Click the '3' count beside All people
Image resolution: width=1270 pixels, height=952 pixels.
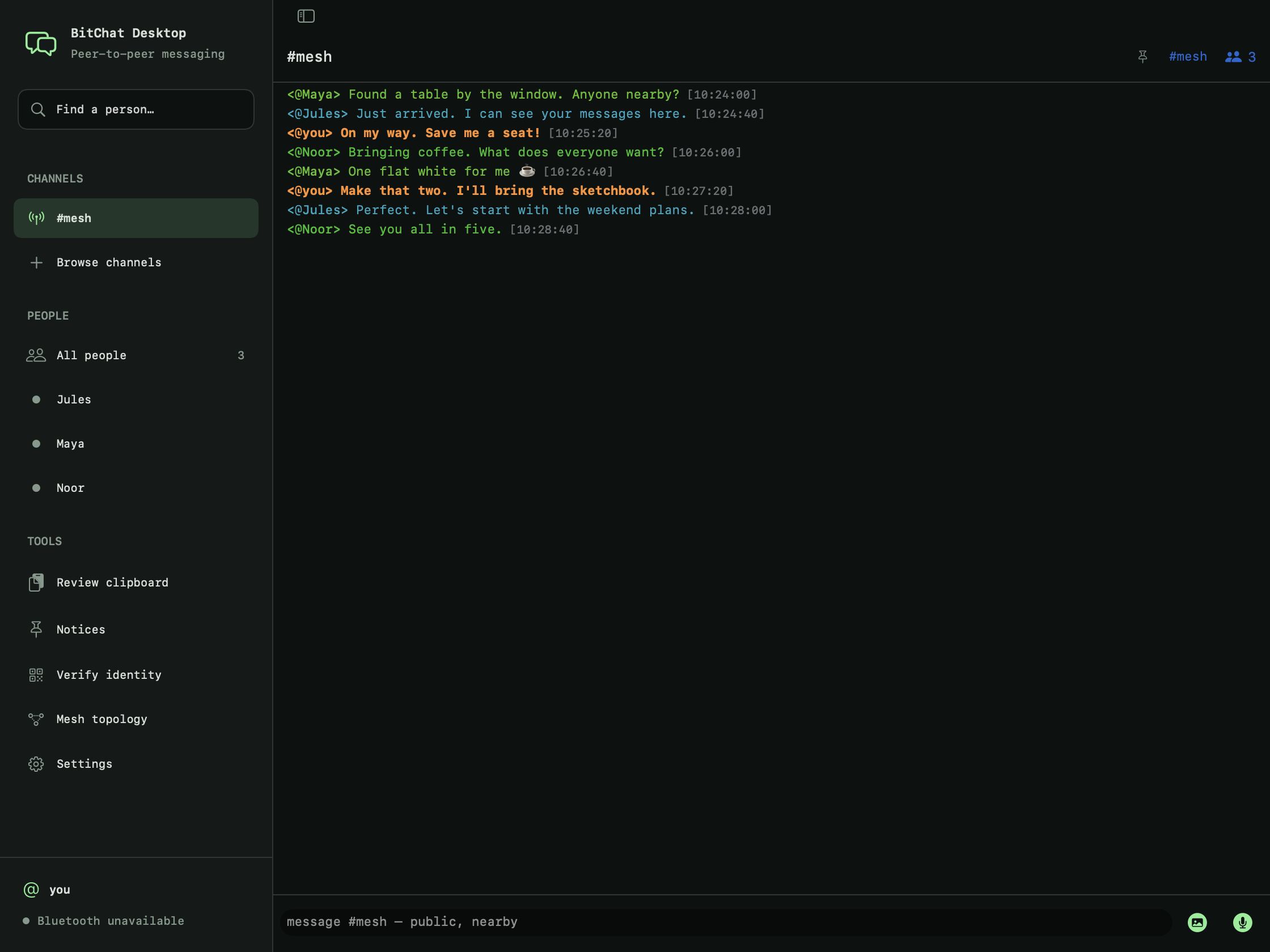tap(240, 355)
